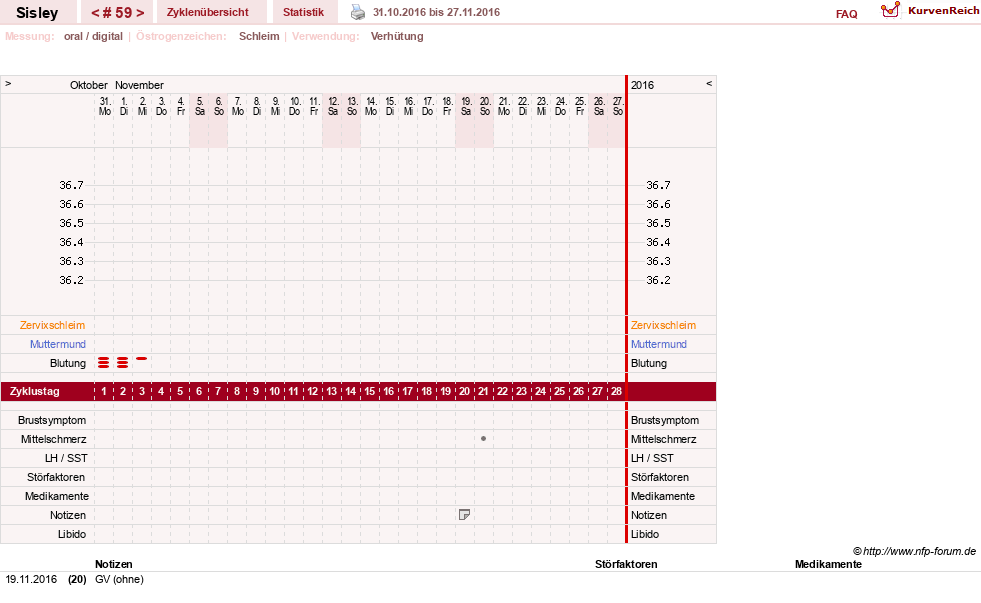Screen dimensions: 981x603
Task: Open the KurvenReich link
Action: (943, 11)
